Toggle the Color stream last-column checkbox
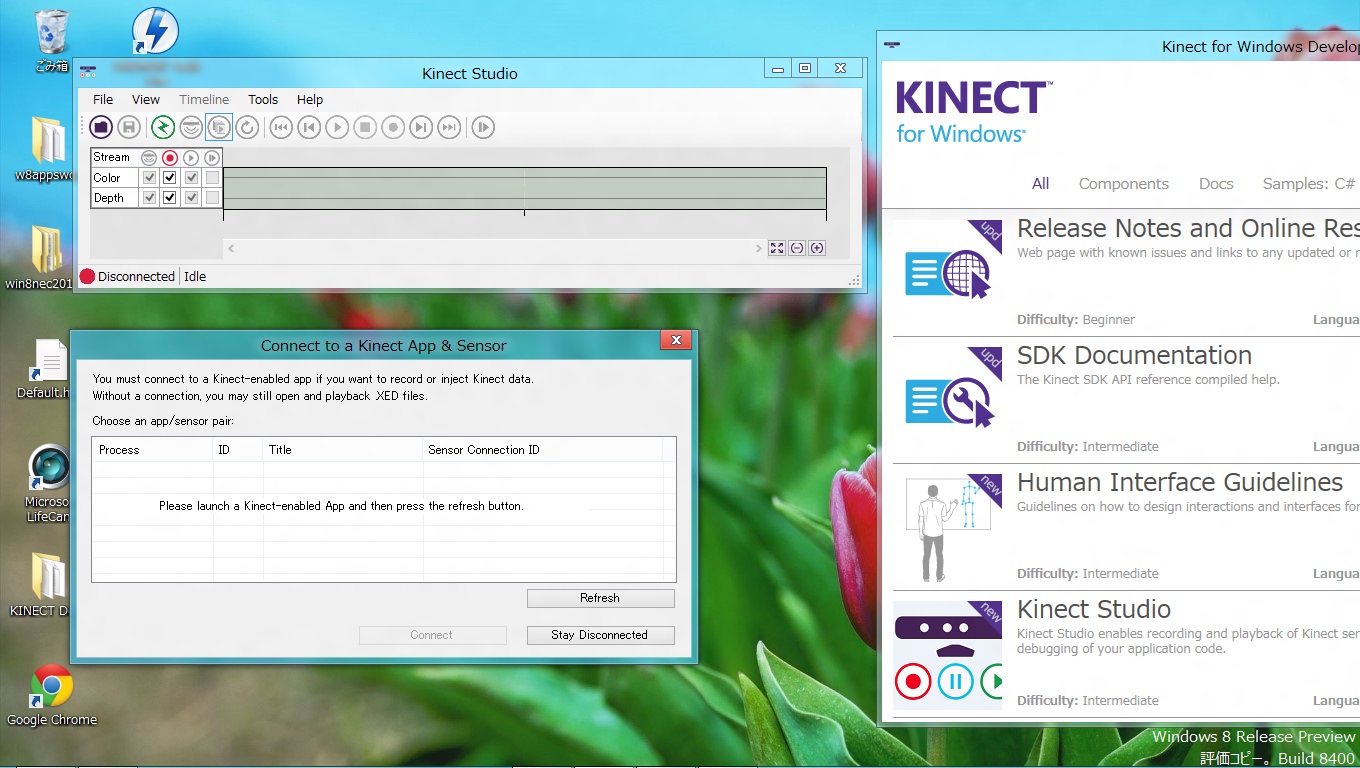Image resolution: width=1360 pixels, height=768 pixels. point(212,178)
